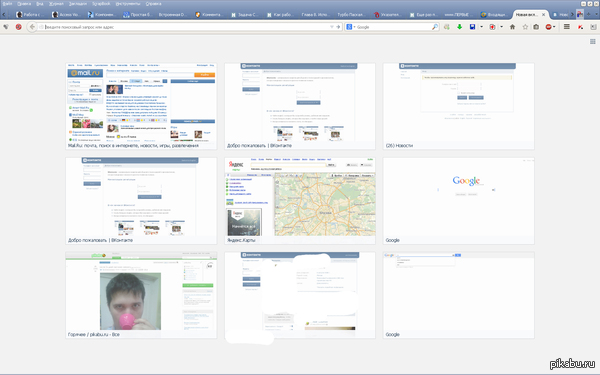Click the Go arrow in the address bar
The width and height of the screenshot is (600, 375).
(338, 27)
